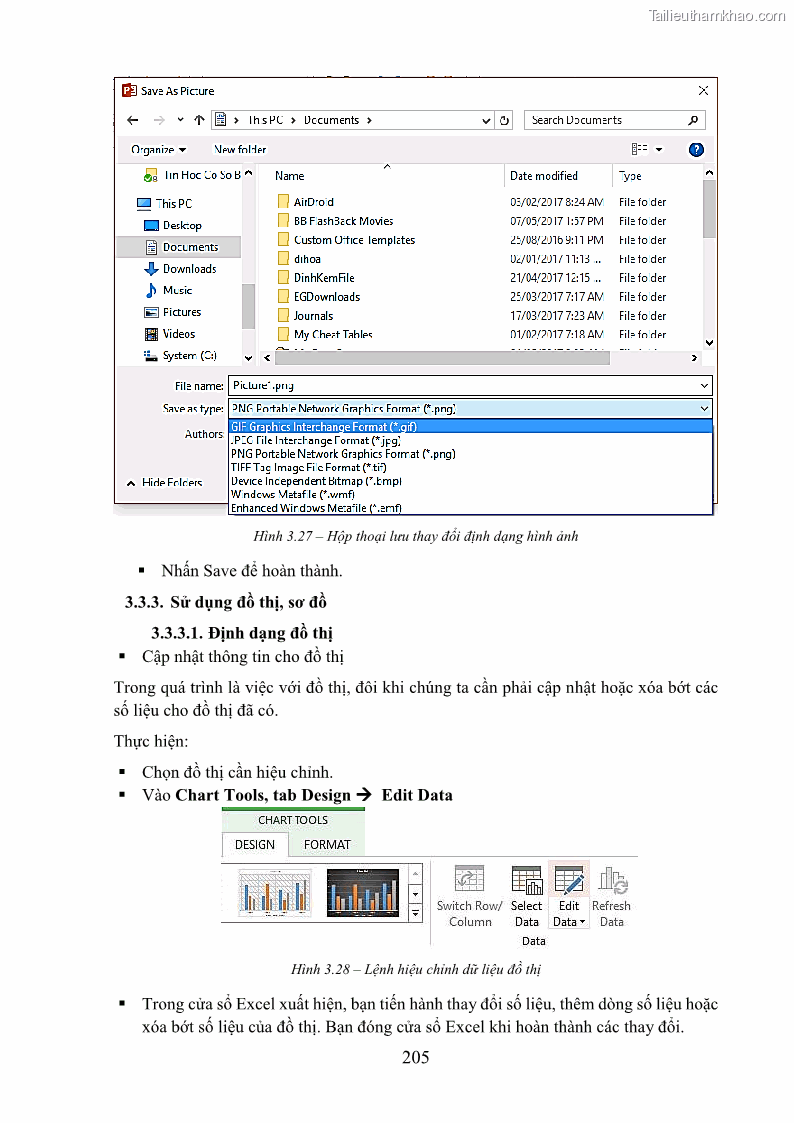Click the Edit Data icon
This screenshot has height=1123, width=794.
tap(569, 881)
